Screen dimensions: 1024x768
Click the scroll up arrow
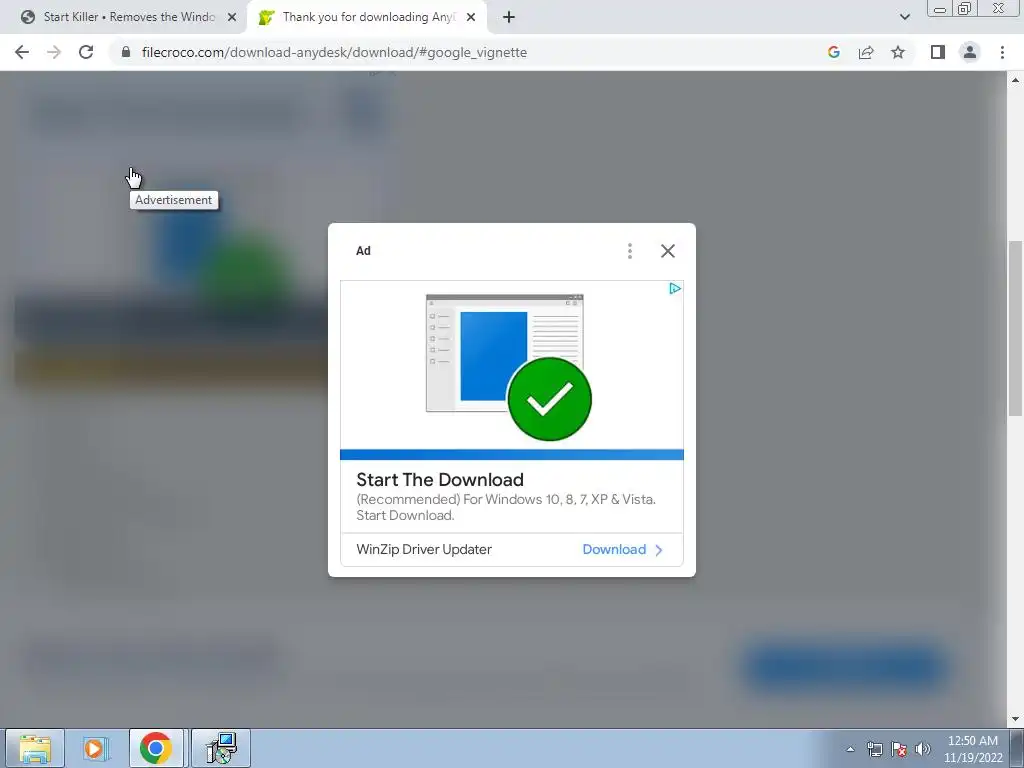coord(1015,80)
